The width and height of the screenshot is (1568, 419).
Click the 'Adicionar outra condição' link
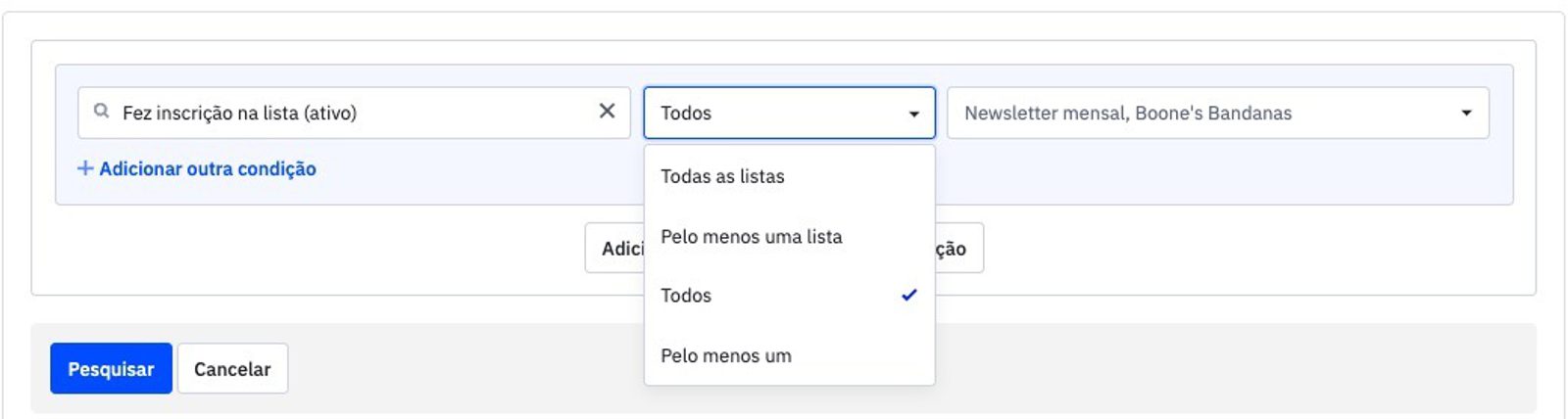click(x=207, y=168)
